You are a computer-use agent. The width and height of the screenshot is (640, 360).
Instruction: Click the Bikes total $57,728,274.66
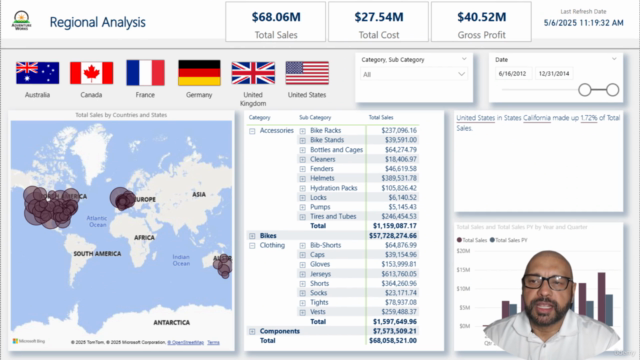(393, 236)
